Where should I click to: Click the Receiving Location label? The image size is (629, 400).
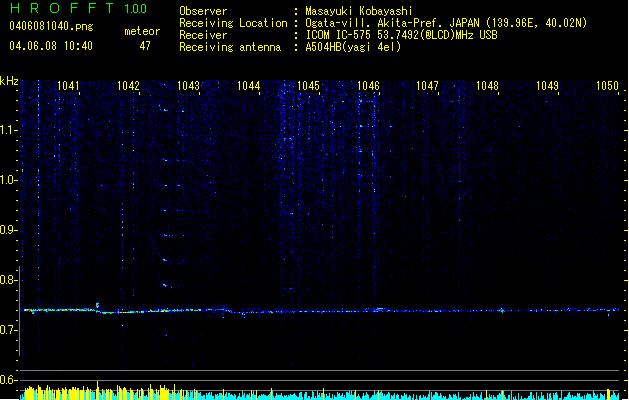233,23
